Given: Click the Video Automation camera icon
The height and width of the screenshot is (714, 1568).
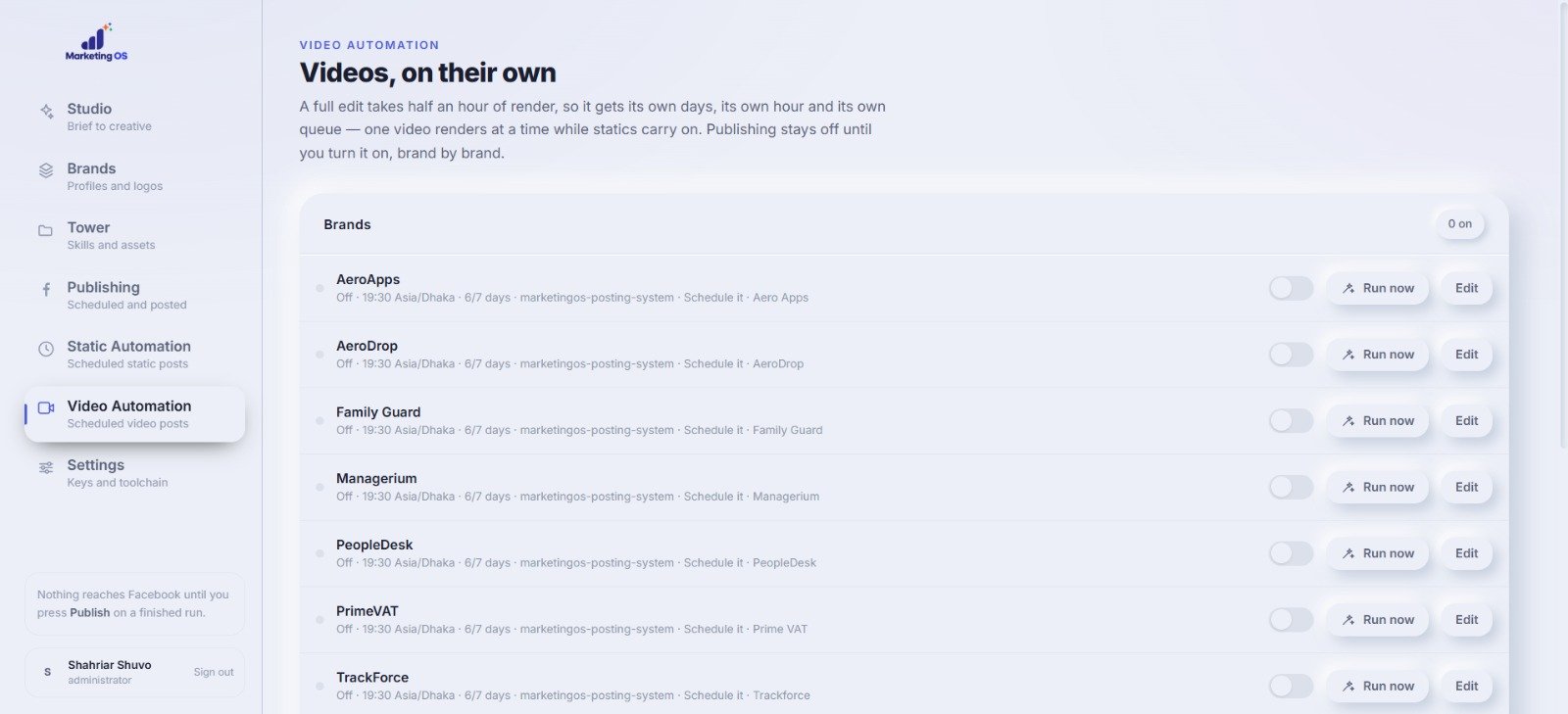Looking at the screenshot, I should tap(46, 408).
